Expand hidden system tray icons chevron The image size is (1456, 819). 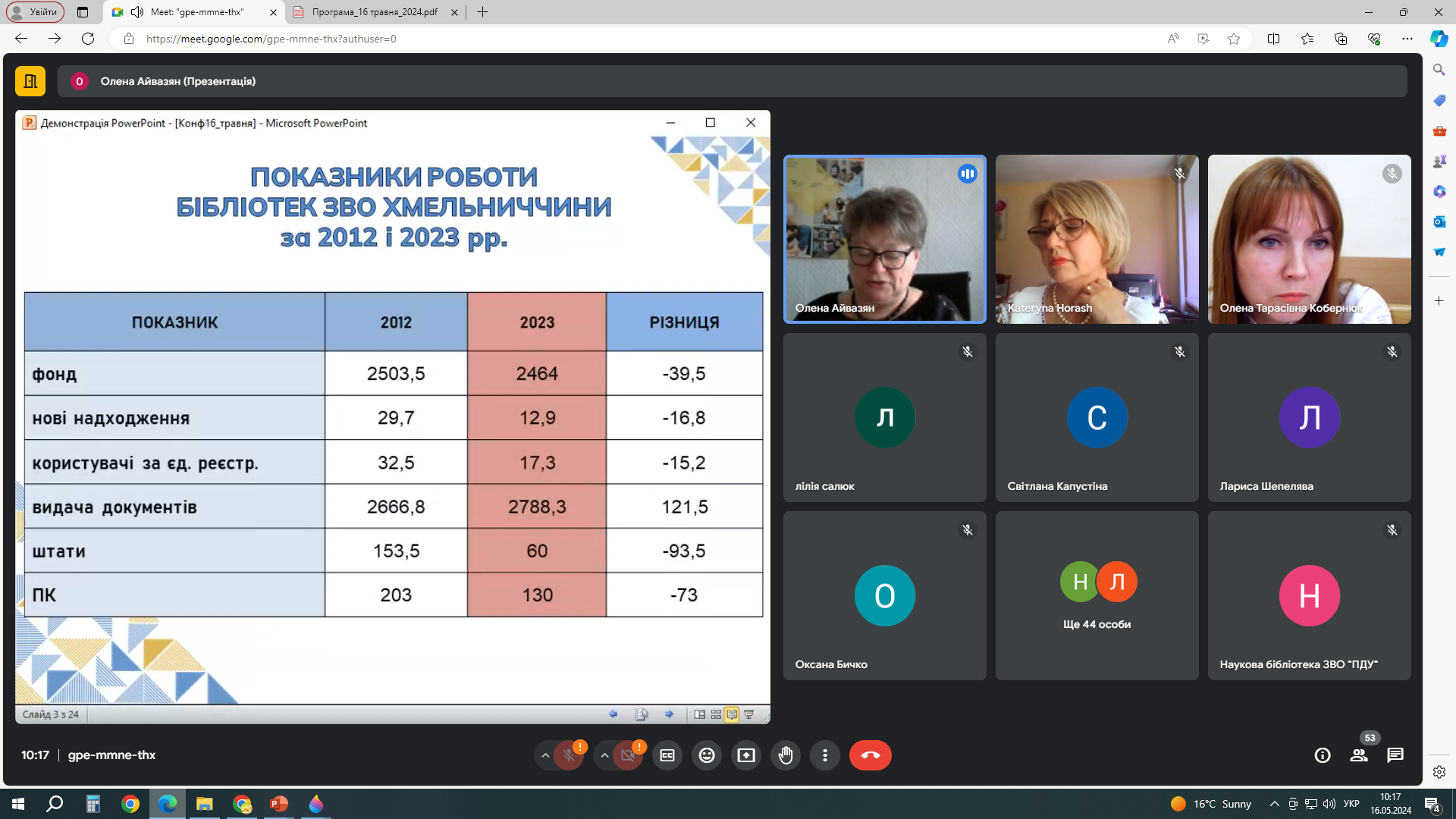click(x=1275, y=804)
